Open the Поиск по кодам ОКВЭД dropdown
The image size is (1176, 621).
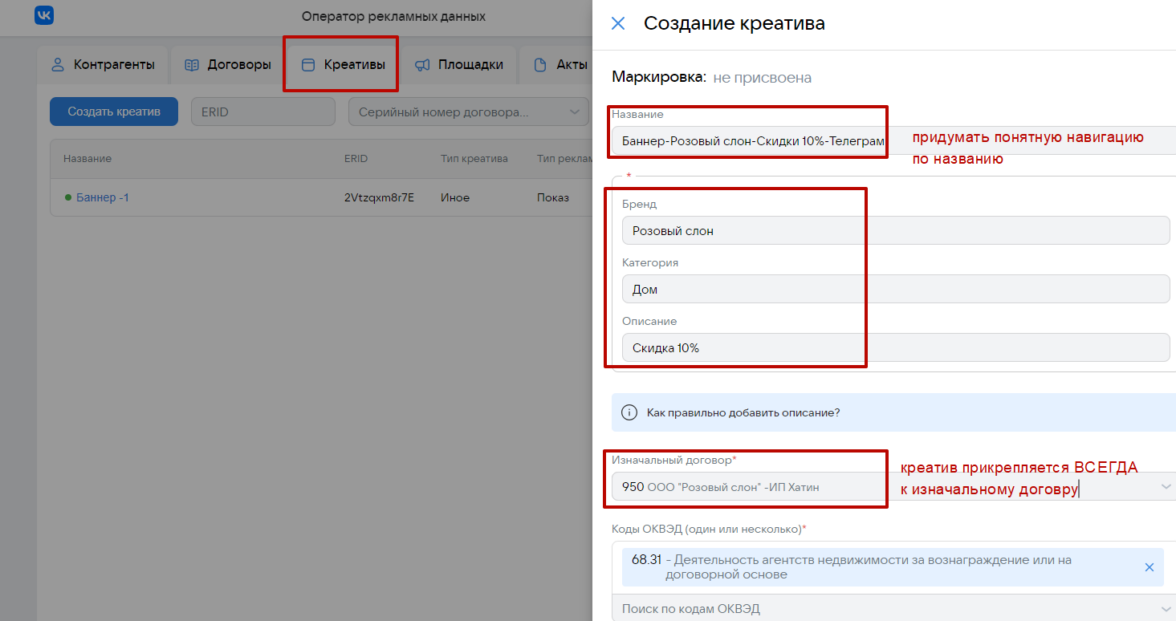click(893, 608)
